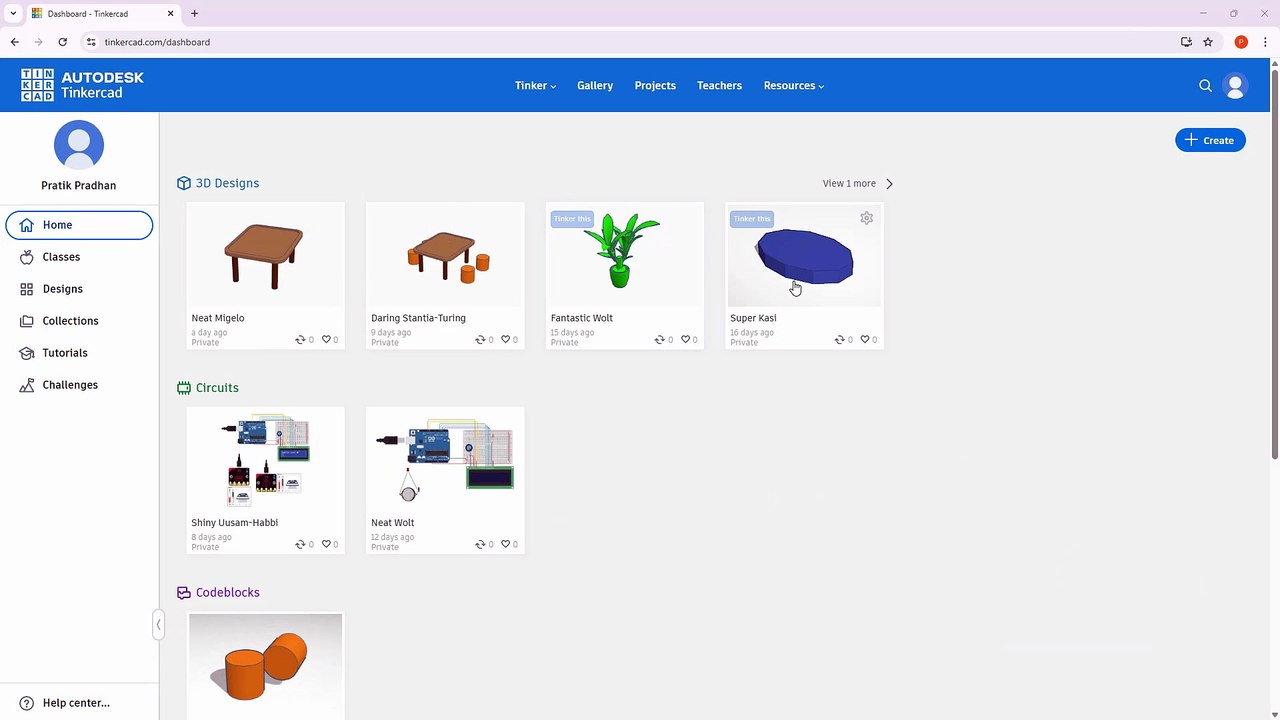Click the Pratik Pradhan name text
Viewport: 1280px width, 720px height.
click(79, 186)
